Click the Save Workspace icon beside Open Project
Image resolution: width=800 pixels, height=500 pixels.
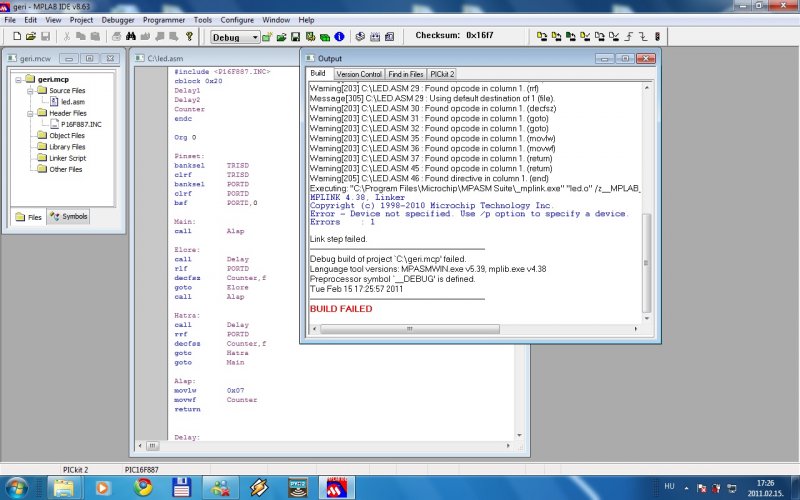tap(295, 37)
